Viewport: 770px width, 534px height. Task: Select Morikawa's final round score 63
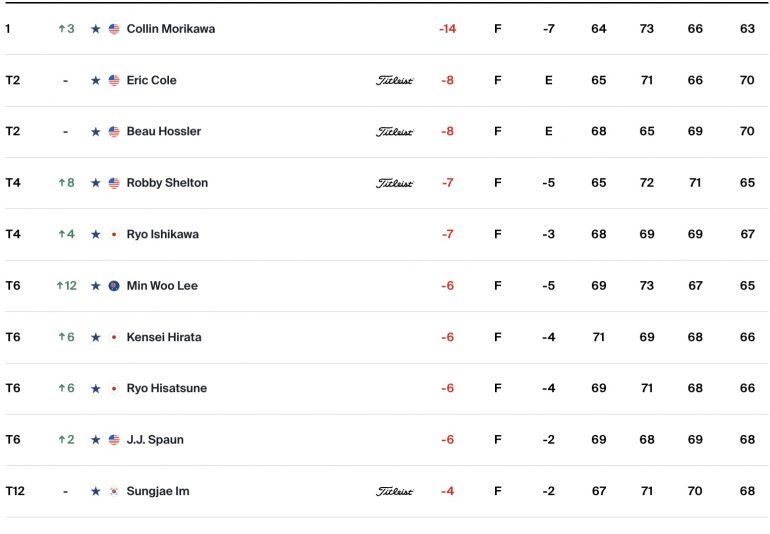tap(747, 29)
